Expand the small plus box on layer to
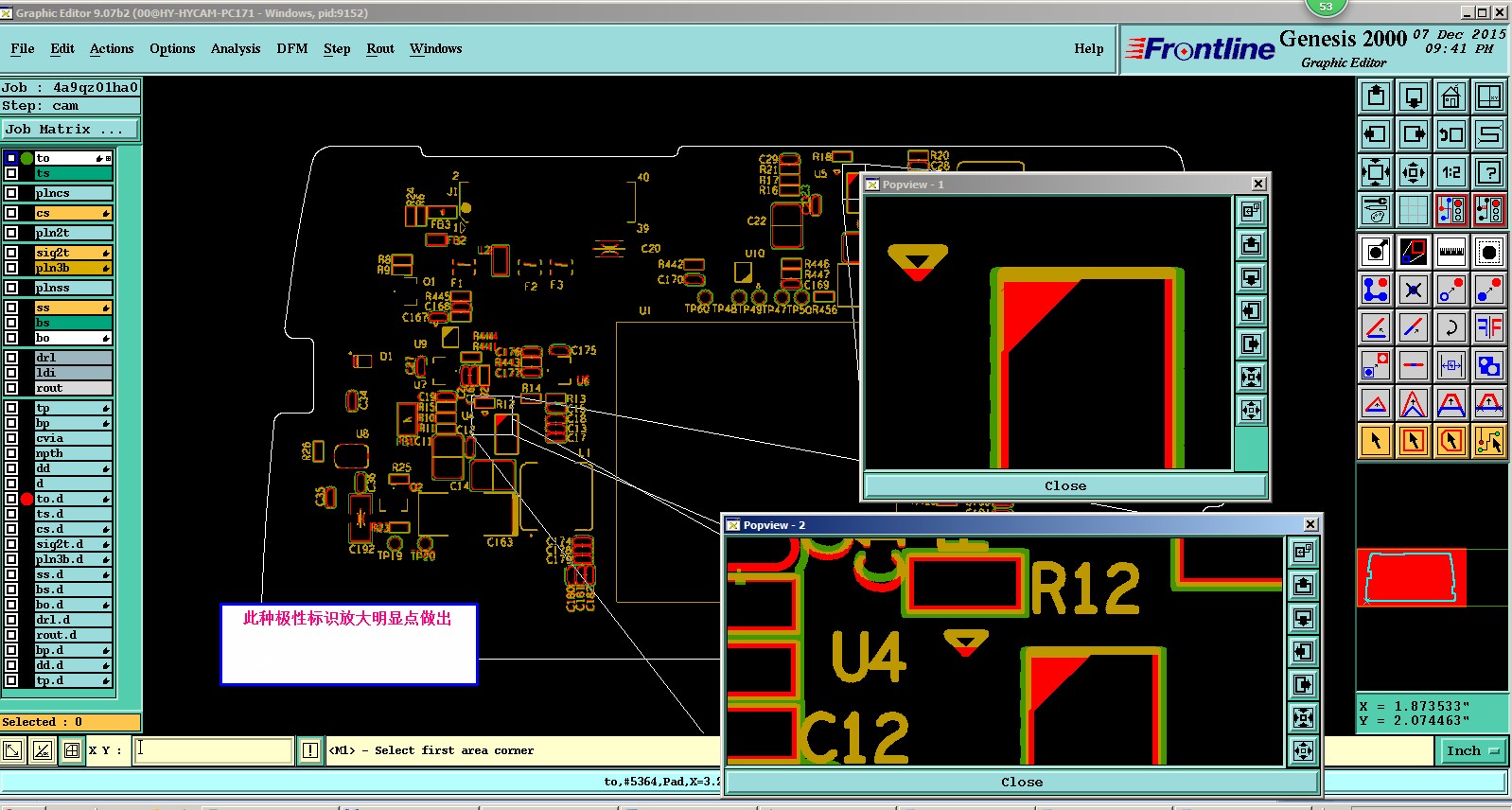The image size is (1512, 810). (x=109, y=158)
